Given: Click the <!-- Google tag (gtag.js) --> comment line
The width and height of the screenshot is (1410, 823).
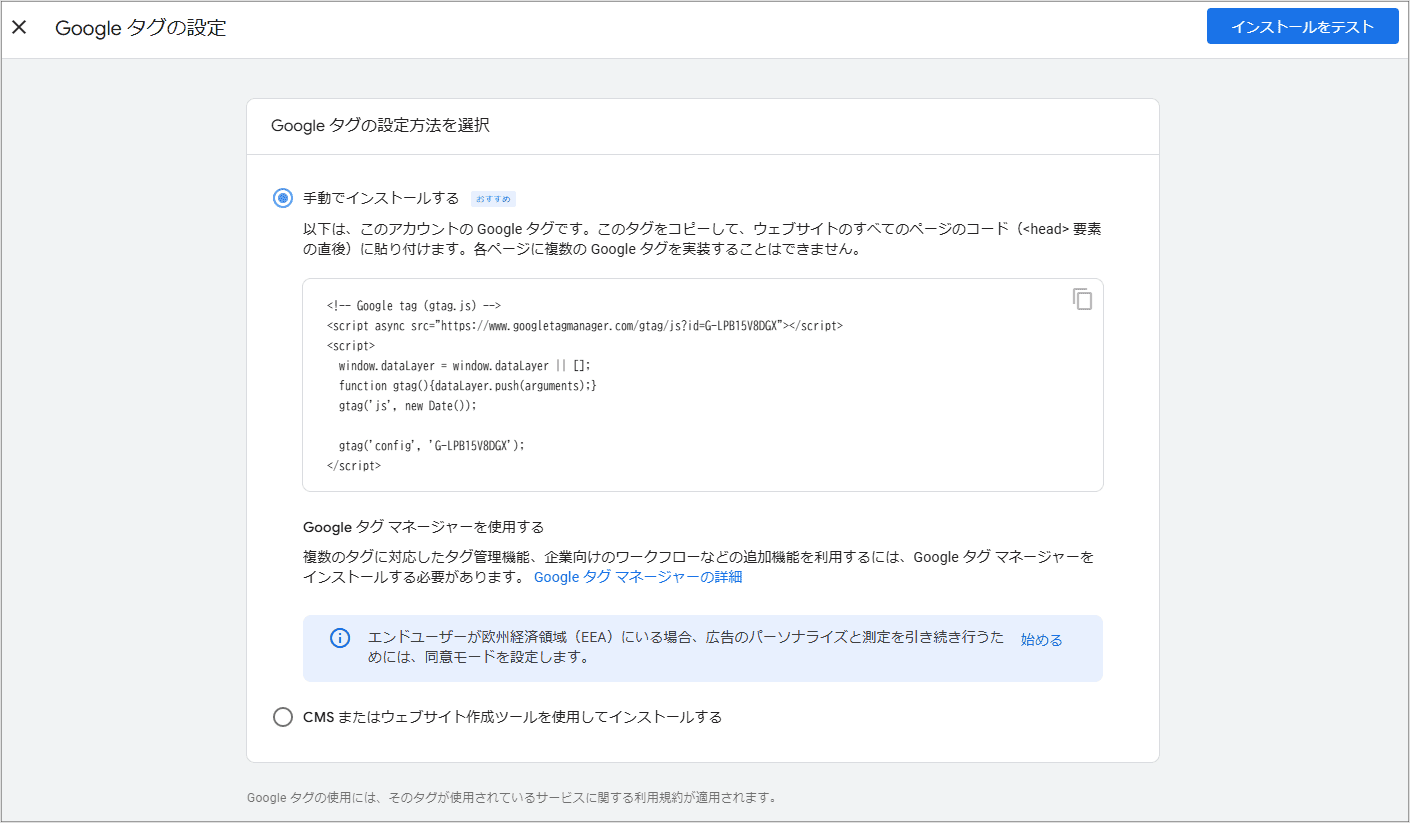Looking at the screenshot, I should click(414, 306).
